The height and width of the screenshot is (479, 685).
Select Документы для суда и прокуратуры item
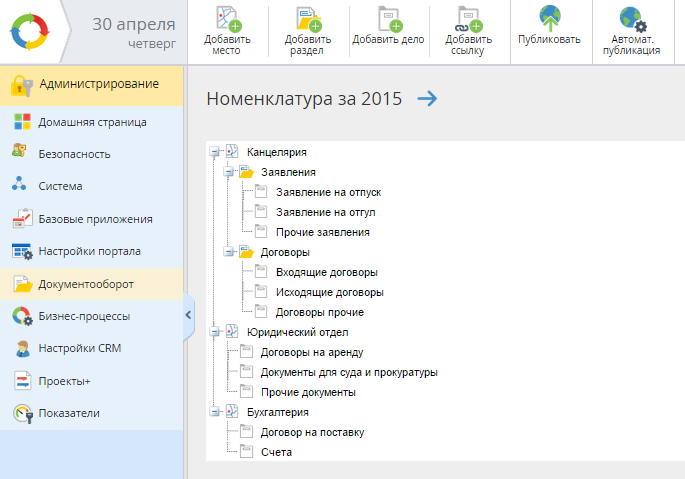pos(348,372)
